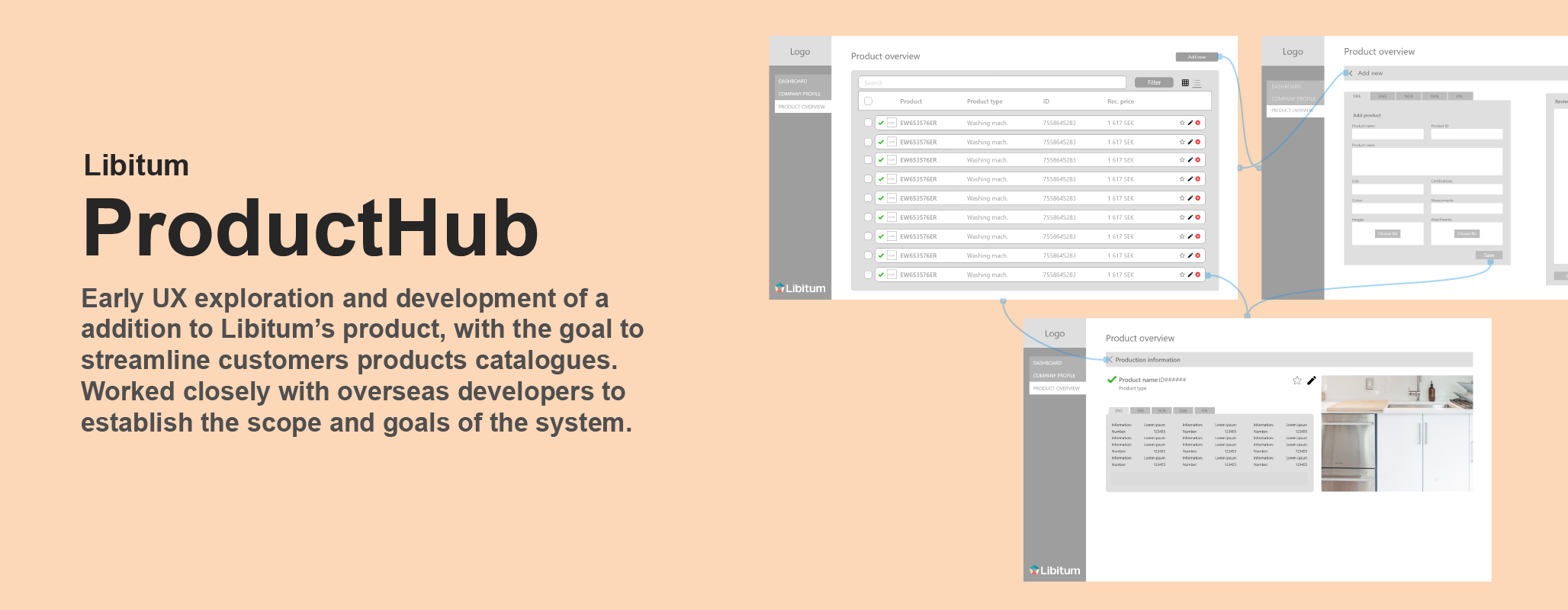
Task: Click the Rec. price column header
Action: tap(1120, 101)
